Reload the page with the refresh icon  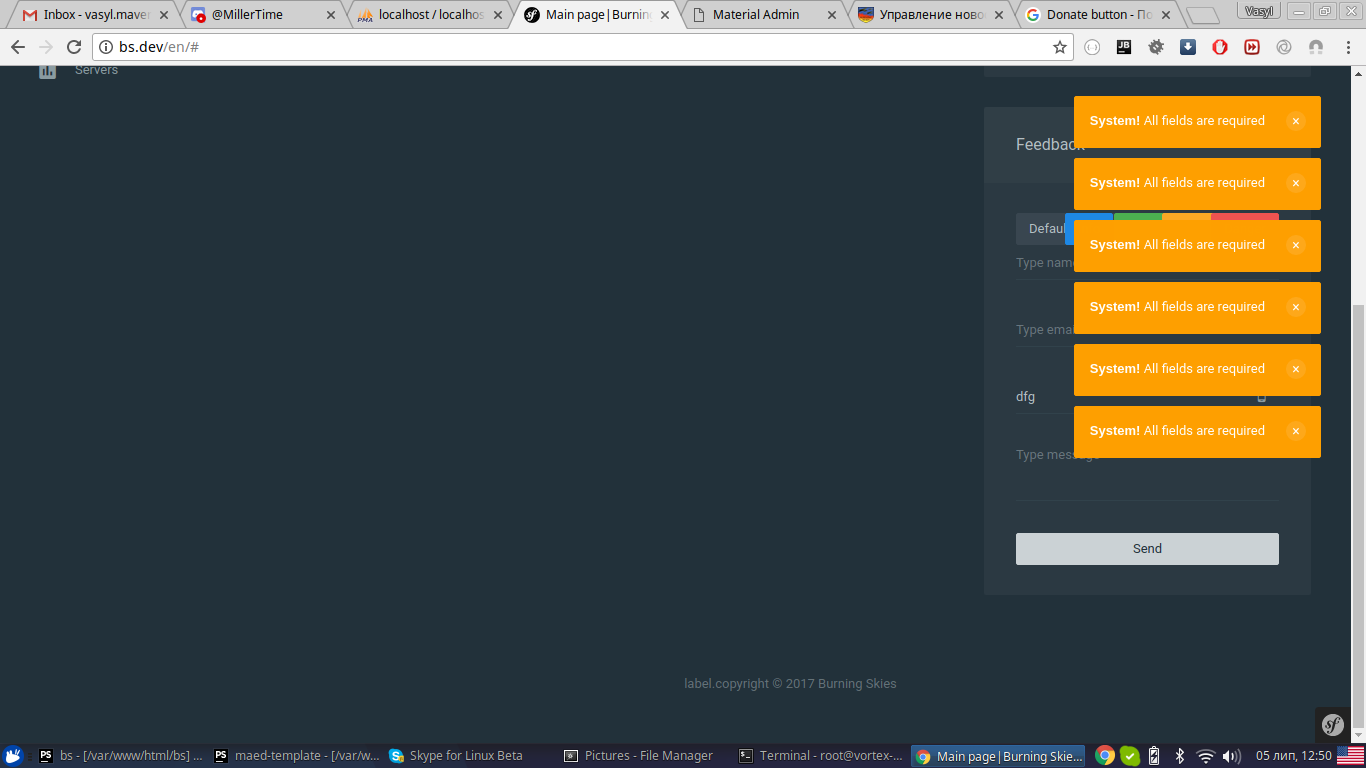tap(73, 47)
